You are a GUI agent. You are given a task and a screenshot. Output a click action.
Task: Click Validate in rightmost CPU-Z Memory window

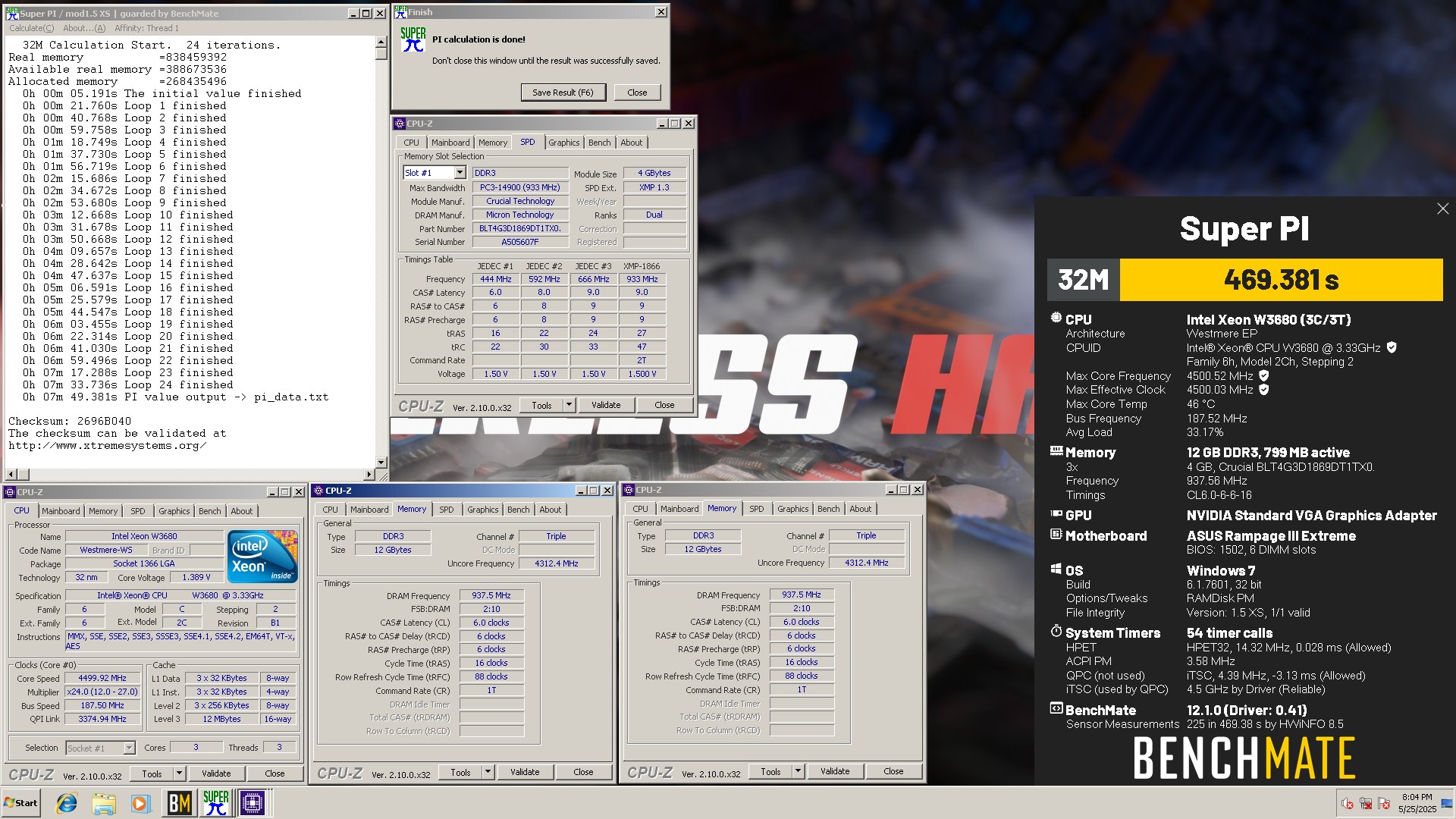pos(835,771)
